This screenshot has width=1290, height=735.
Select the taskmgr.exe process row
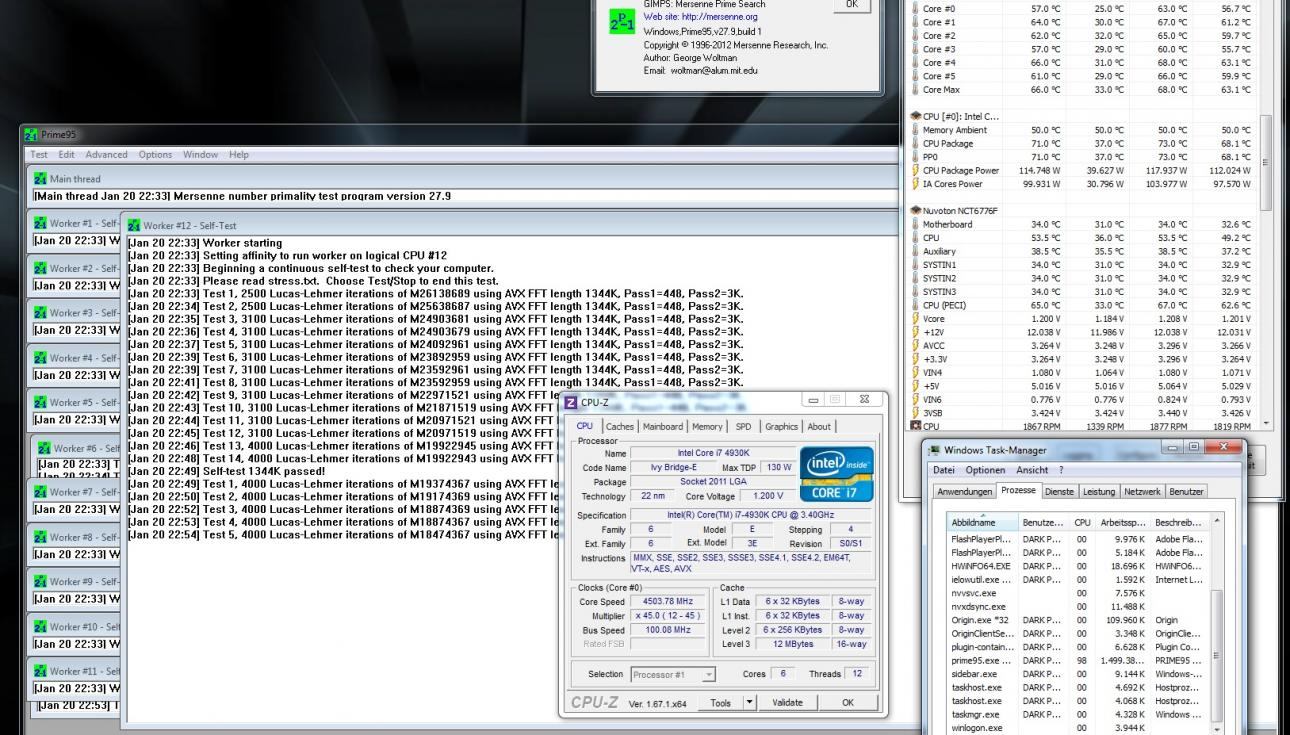coord(1078,714)
